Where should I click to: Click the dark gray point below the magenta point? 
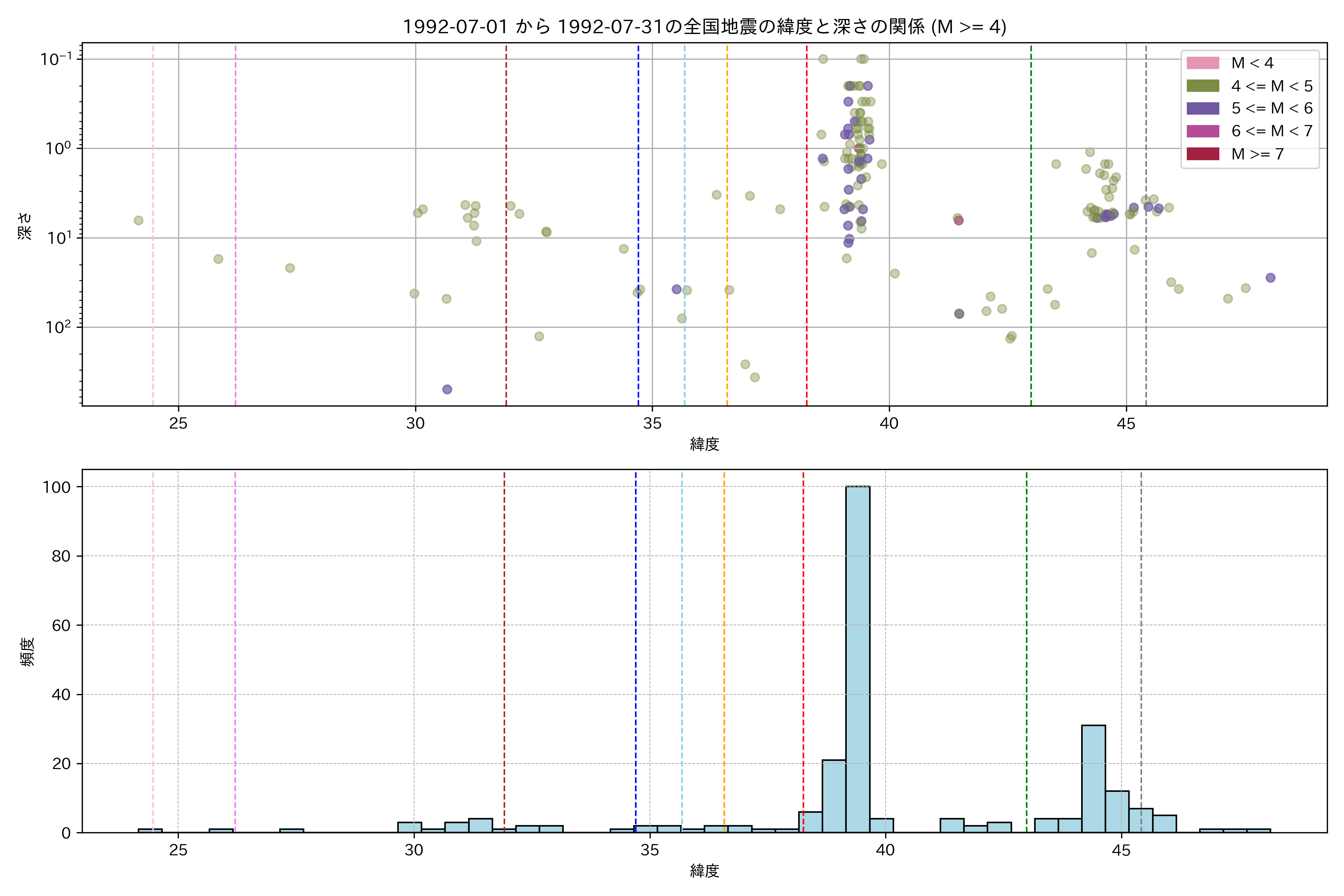959,314
